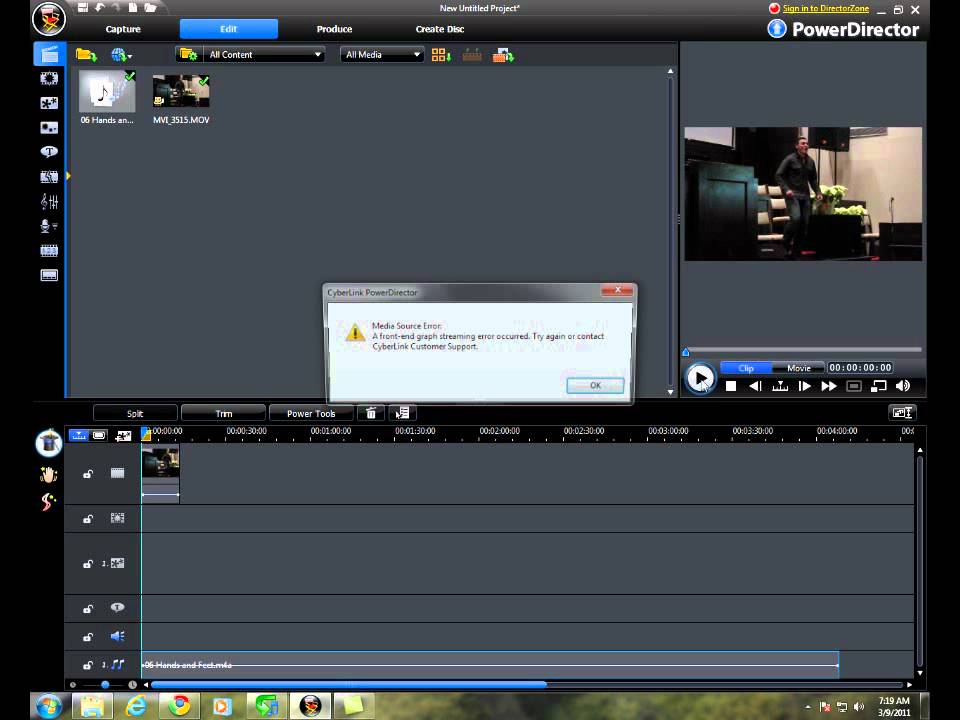Open Windows Start button

(48, 707)
